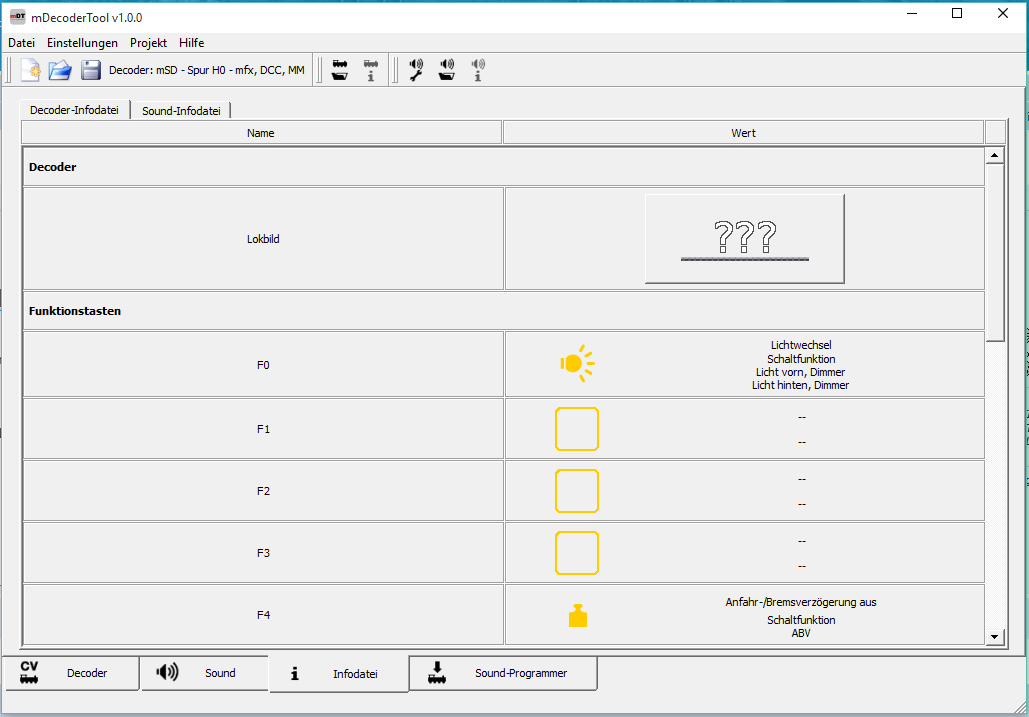The image size is (1029, 717).
Task: Open the Sound-Programmer bottom section
Action: click(503, 673)
